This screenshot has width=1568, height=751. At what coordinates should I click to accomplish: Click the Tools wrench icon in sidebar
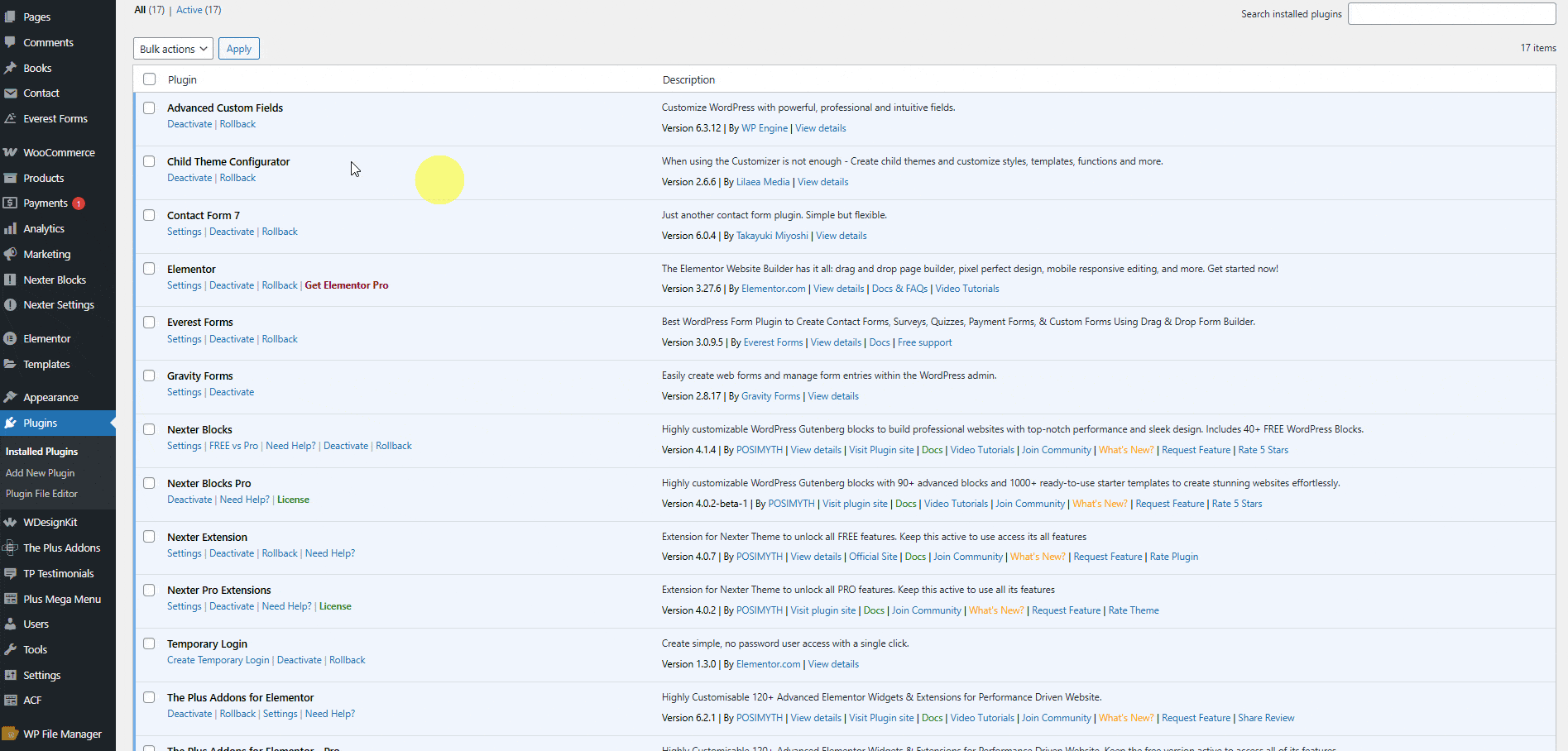10,650
